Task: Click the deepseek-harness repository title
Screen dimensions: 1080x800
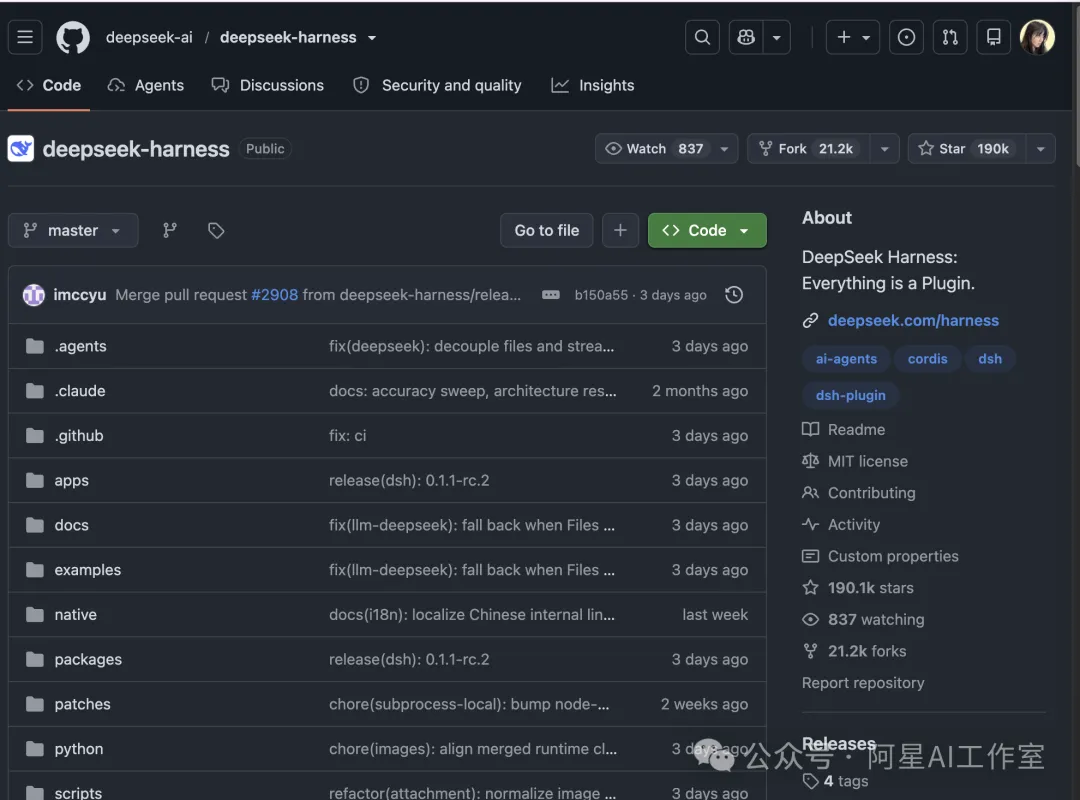Action: (136, 149)
